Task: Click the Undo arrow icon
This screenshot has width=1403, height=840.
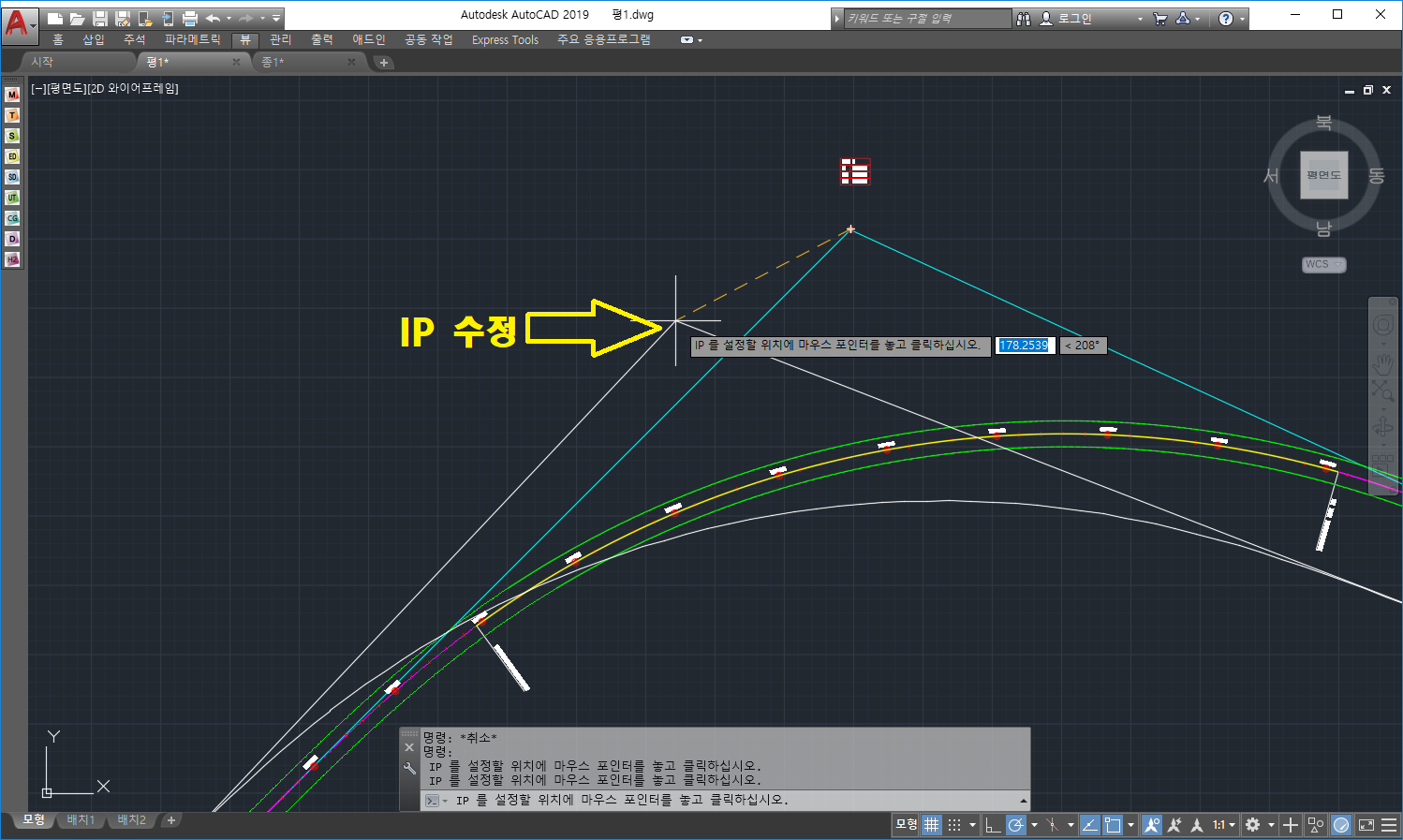Action: 213,18
